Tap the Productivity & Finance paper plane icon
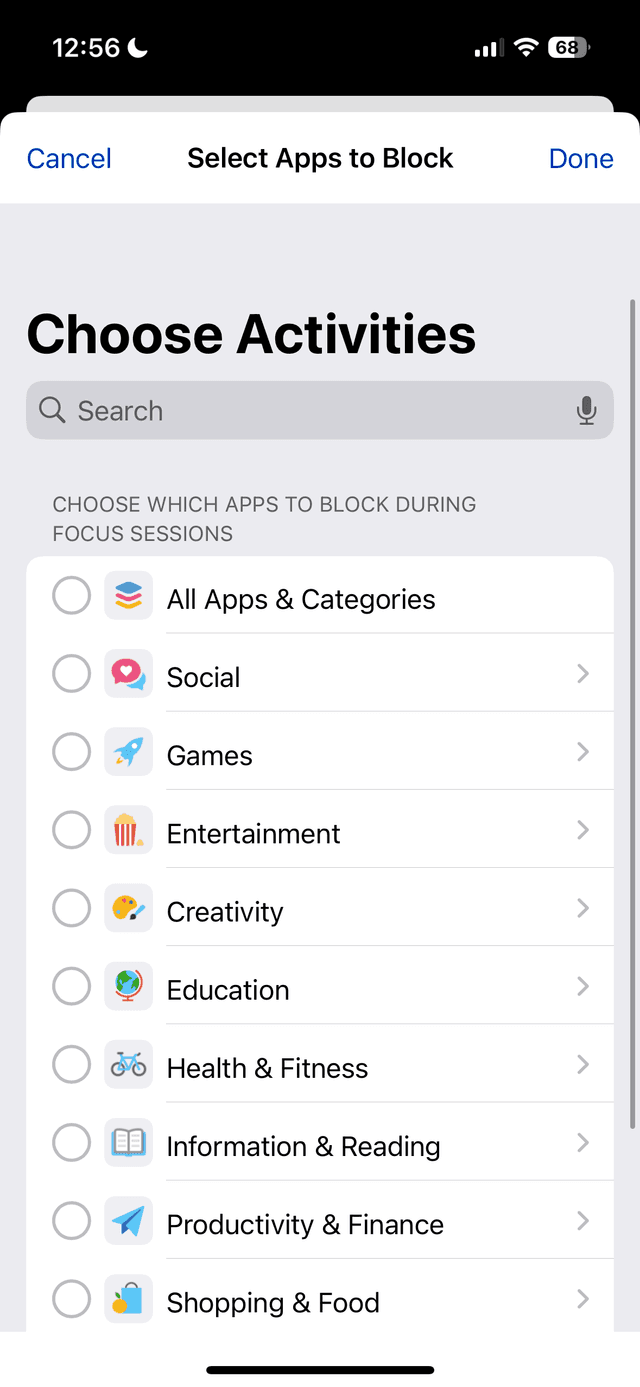Viewport: 640px width, 1387px height. click(x=129, y=1221)
